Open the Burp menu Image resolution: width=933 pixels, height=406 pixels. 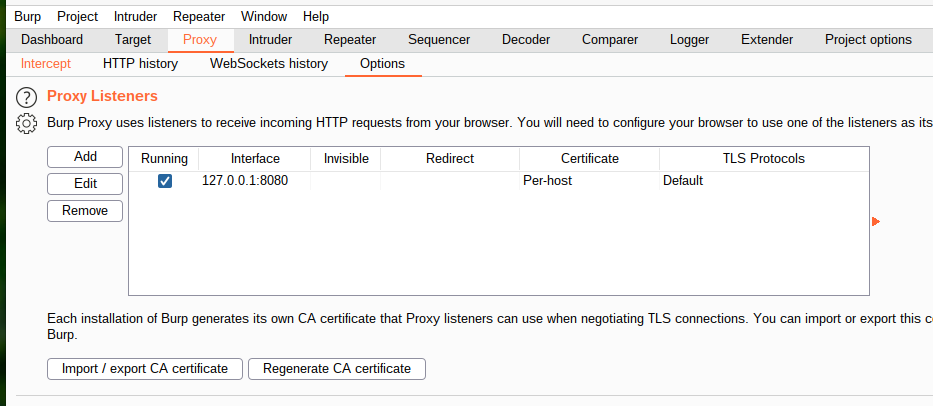point(28,17)
